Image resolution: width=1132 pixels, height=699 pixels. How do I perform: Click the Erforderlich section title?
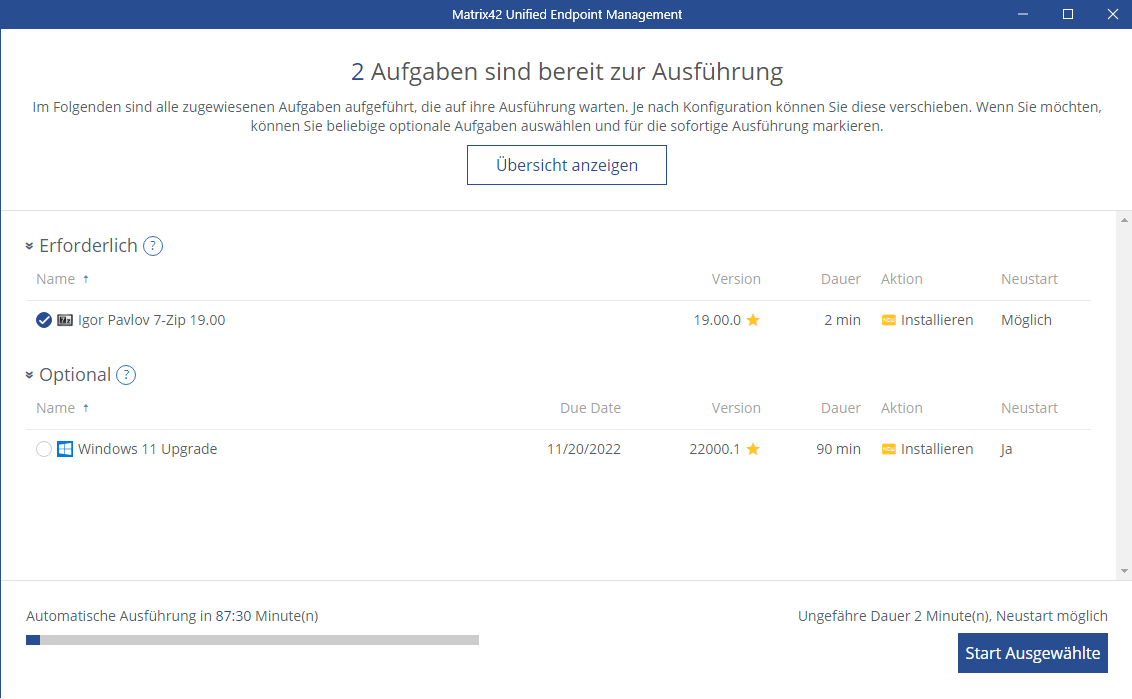[x=88, y=246]
